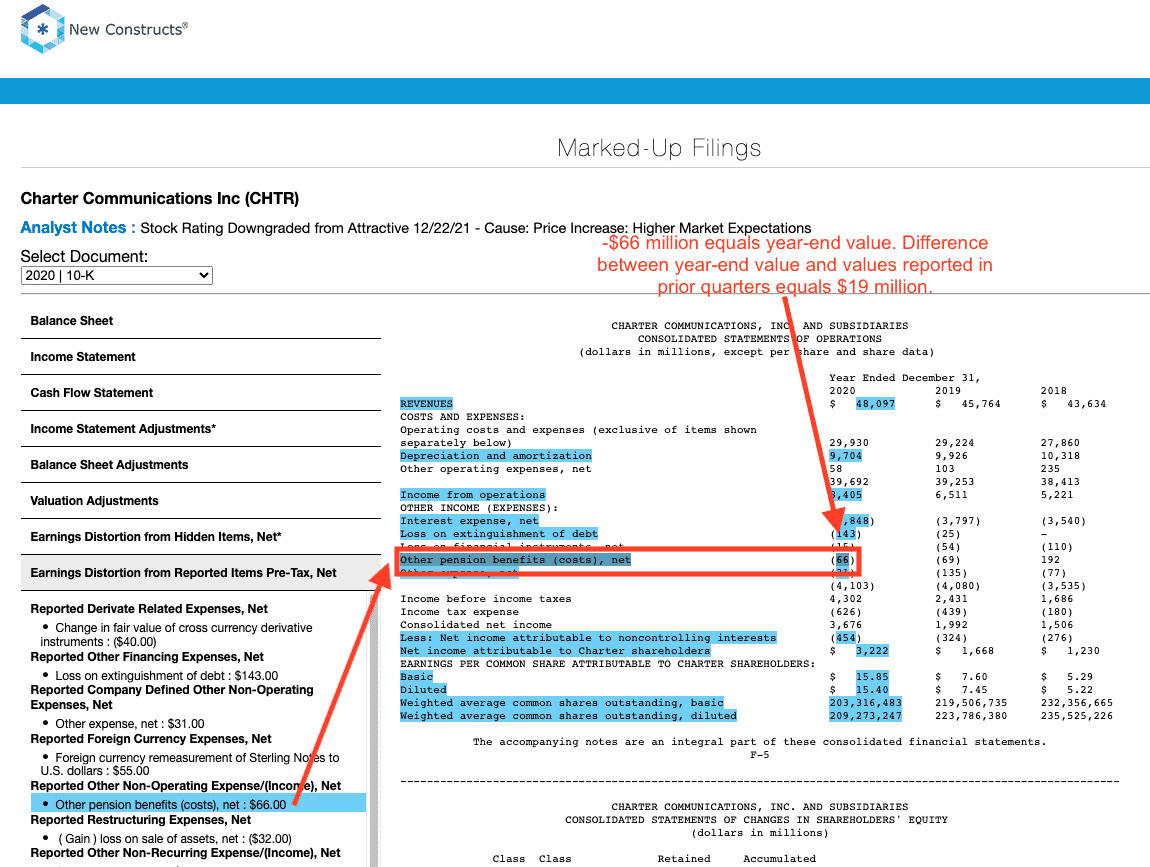
Task: Click the Consolidated net income line
Action: [x=476, y=625]
